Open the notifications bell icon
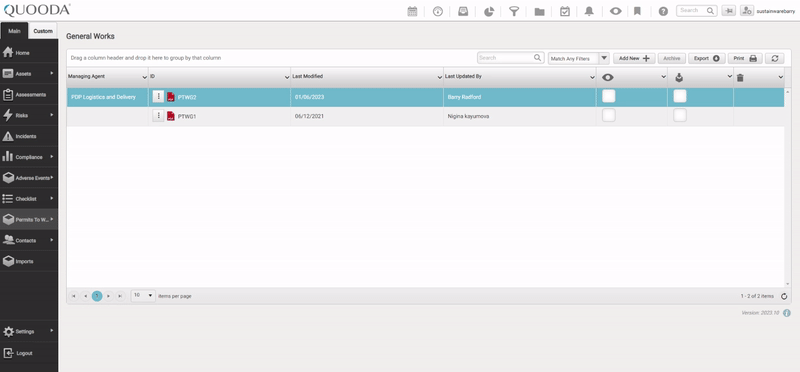This screenshot has width=800, height=372. (x=589, y=11)
